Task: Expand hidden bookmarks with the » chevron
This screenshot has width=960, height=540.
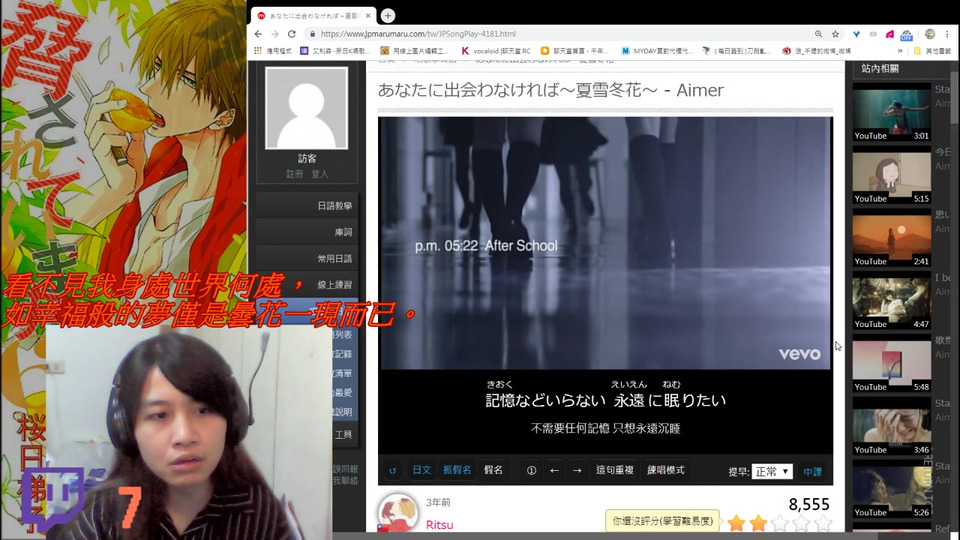Action: pyautogui.click(x=900, y=51)
